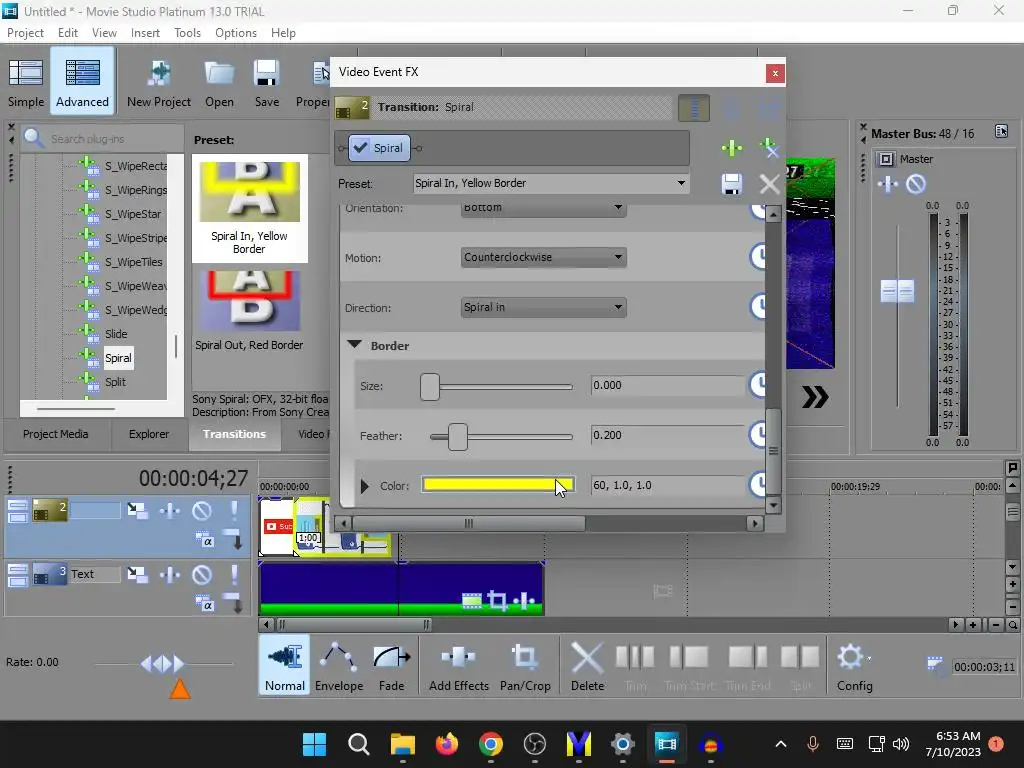Viewport: 1024px width, 768px height.
Task: Select the Fade tool
Action: tap(391, 666)
